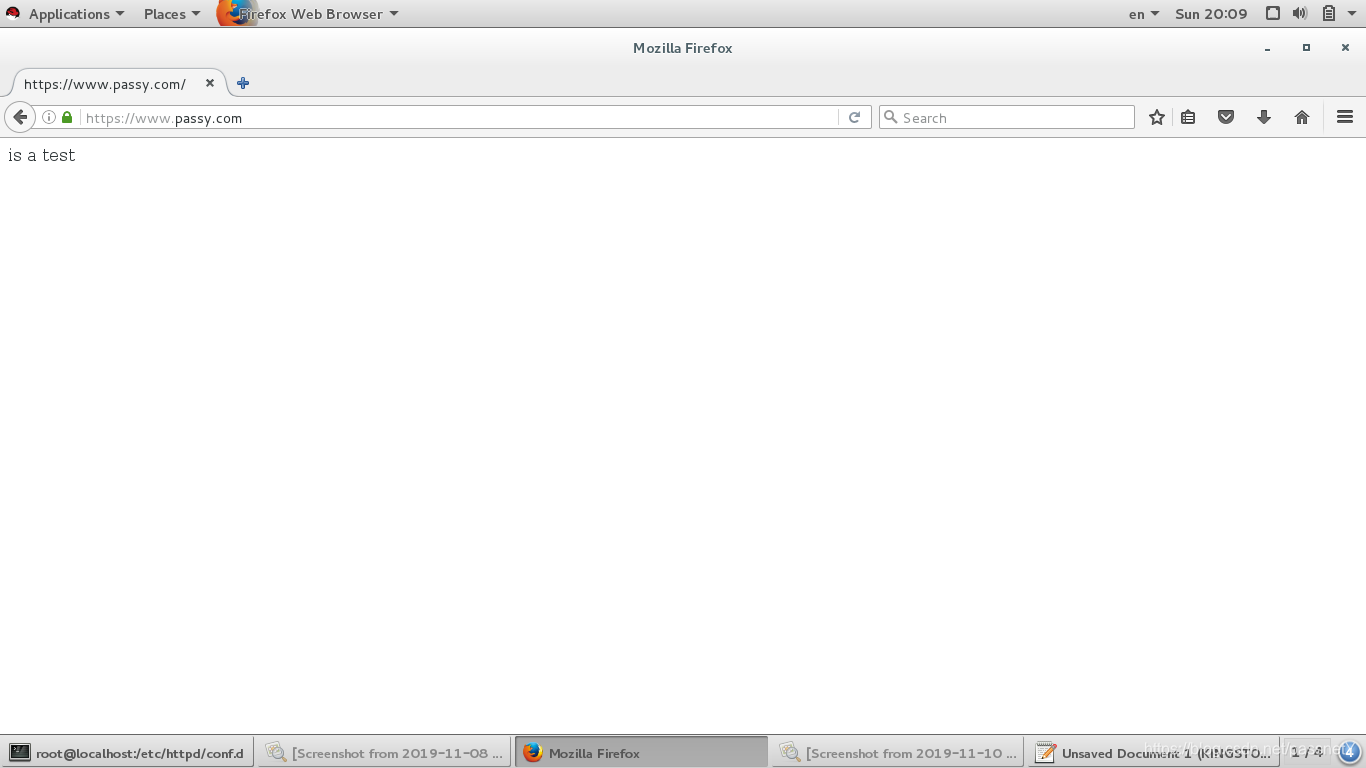Click the accessibility icon in top panel
The image size is (1366, 768).
[x=1273, y=14]
